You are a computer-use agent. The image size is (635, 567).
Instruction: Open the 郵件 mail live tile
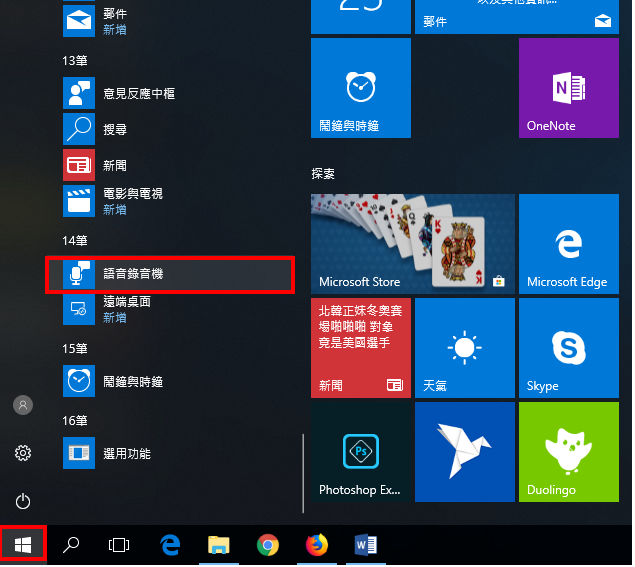pyautogui.click(x=518, y=17)
